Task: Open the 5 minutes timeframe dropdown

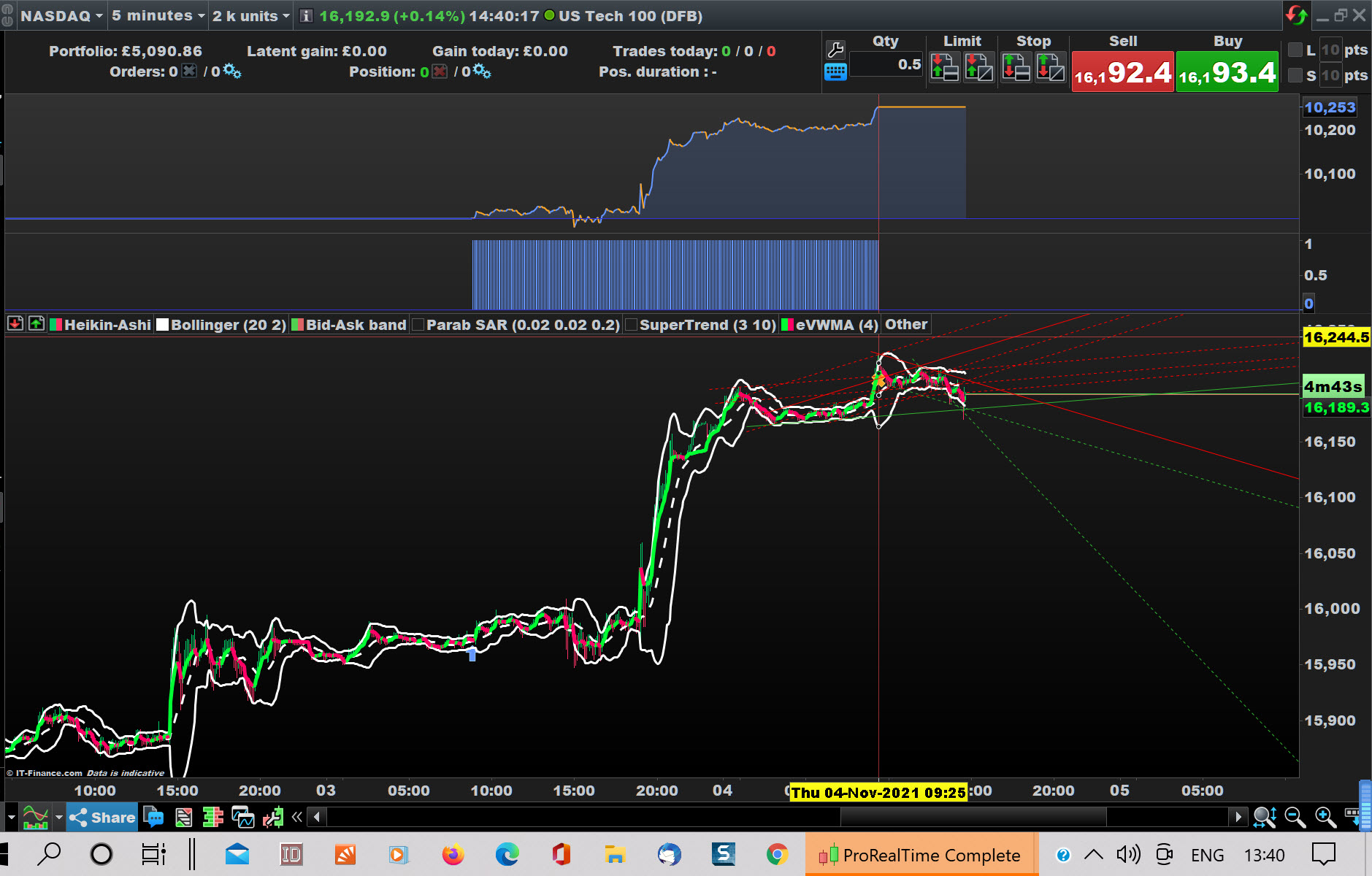Action: (158, 16)
